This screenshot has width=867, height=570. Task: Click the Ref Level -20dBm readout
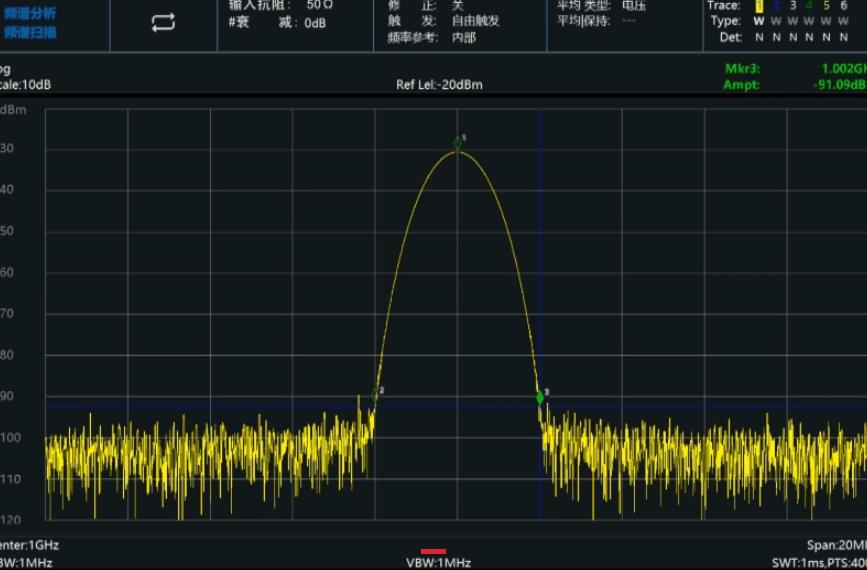(439, 85)
